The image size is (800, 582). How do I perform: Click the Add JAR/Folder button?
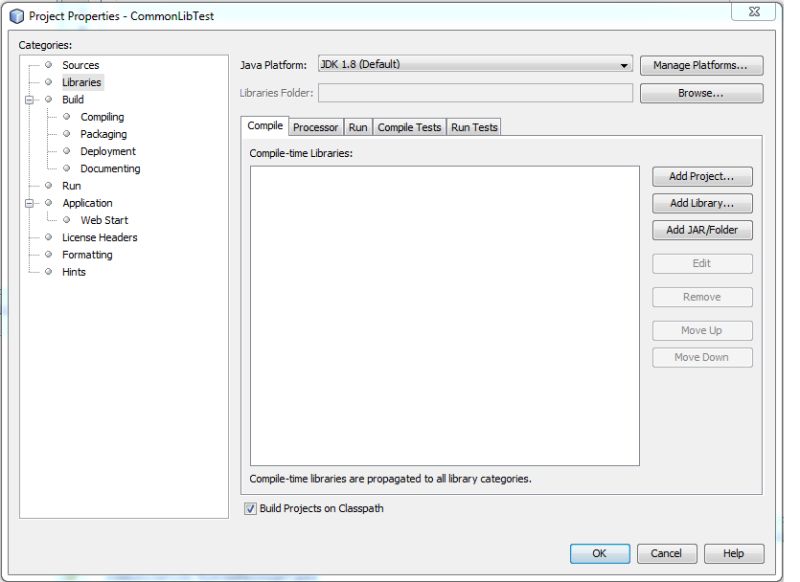701,230
